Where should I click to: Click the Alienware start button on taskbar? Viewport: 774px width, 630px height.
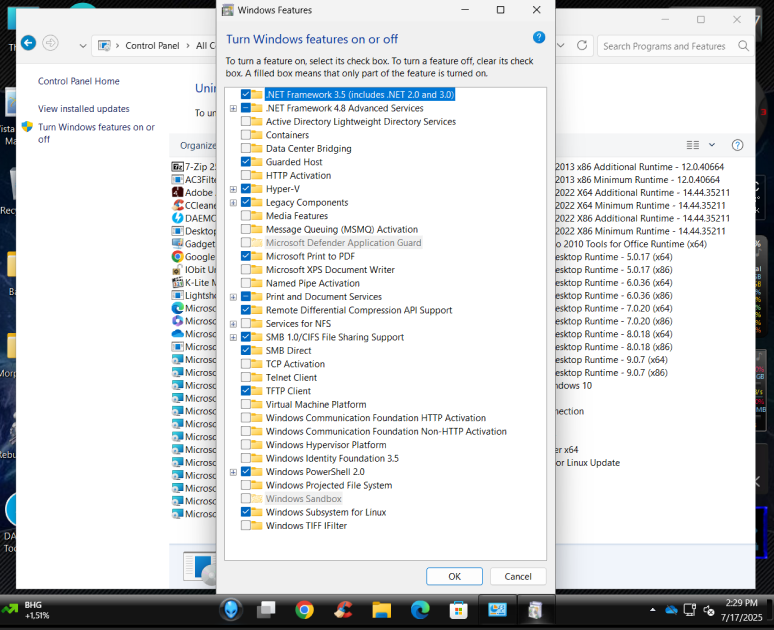click(231, 610)
